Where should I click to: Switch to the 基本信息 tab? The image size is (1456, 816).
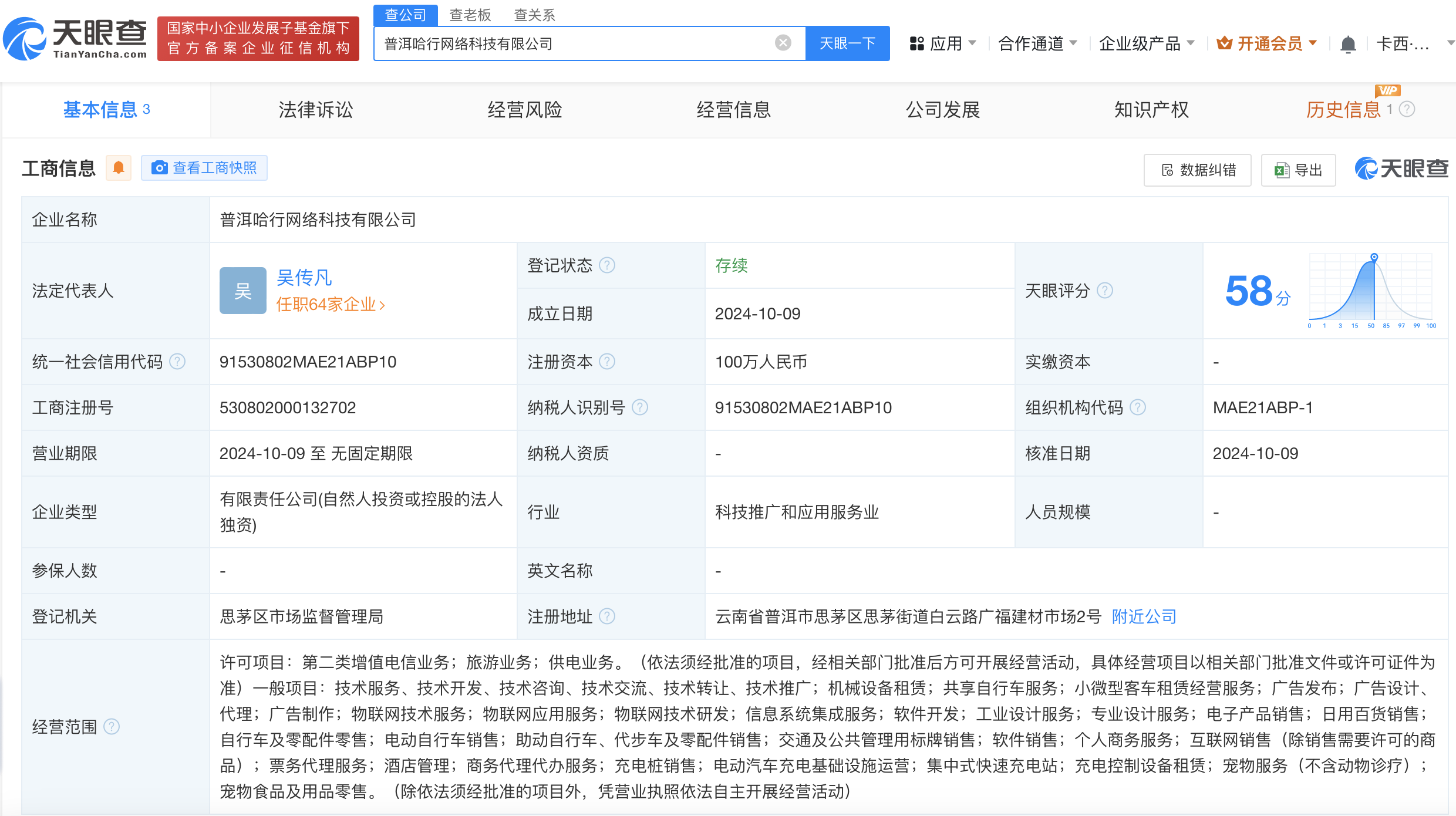[106, 110]
